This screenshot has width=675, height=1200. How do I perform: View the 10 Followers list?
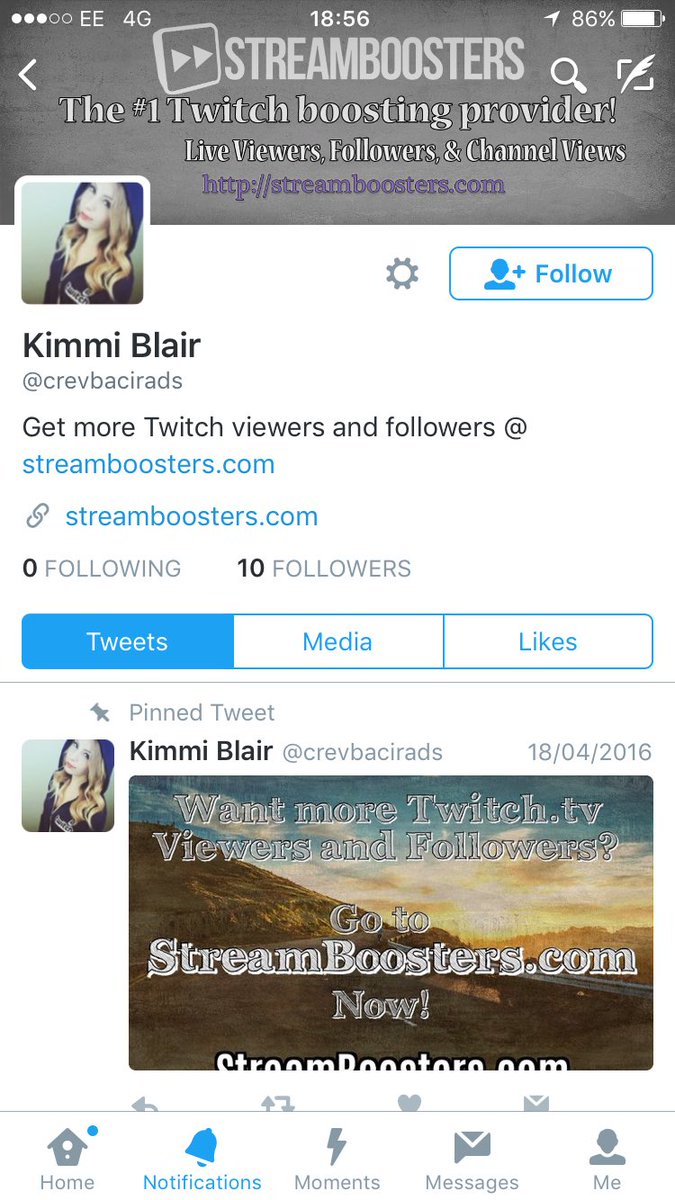[x=324, y=568]
